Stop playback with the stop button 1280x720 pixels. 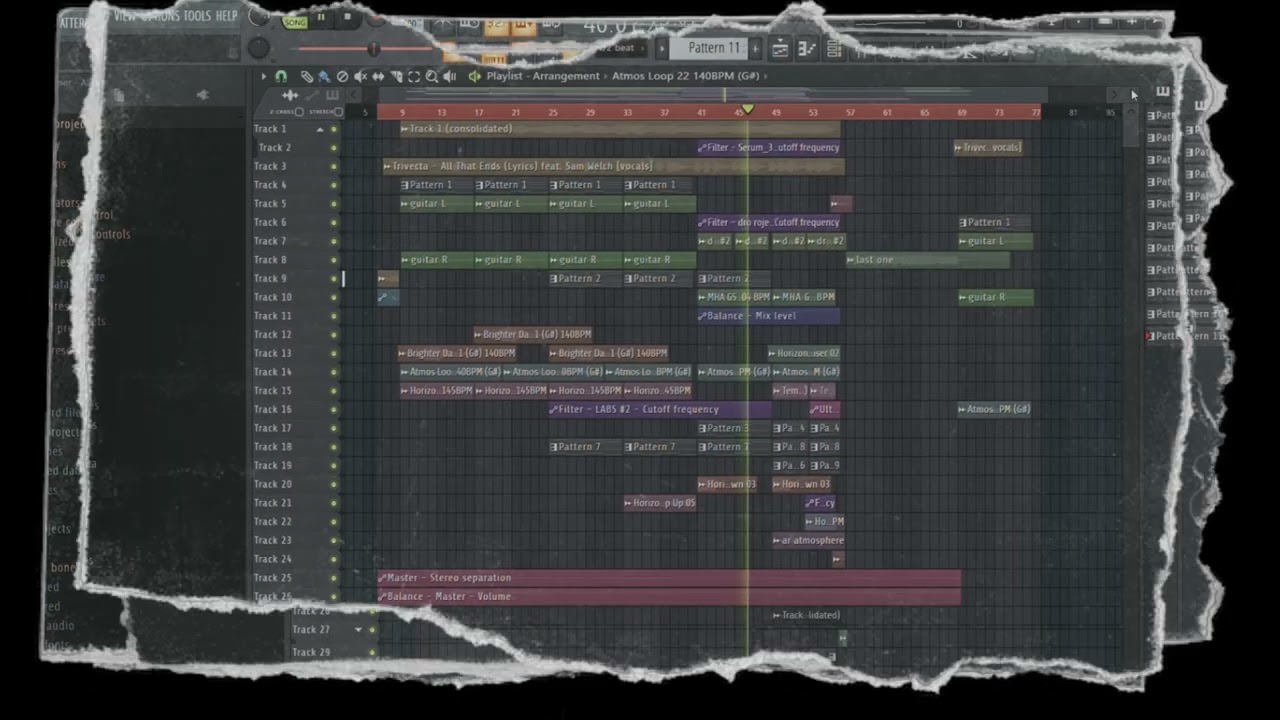click(347, 18)
